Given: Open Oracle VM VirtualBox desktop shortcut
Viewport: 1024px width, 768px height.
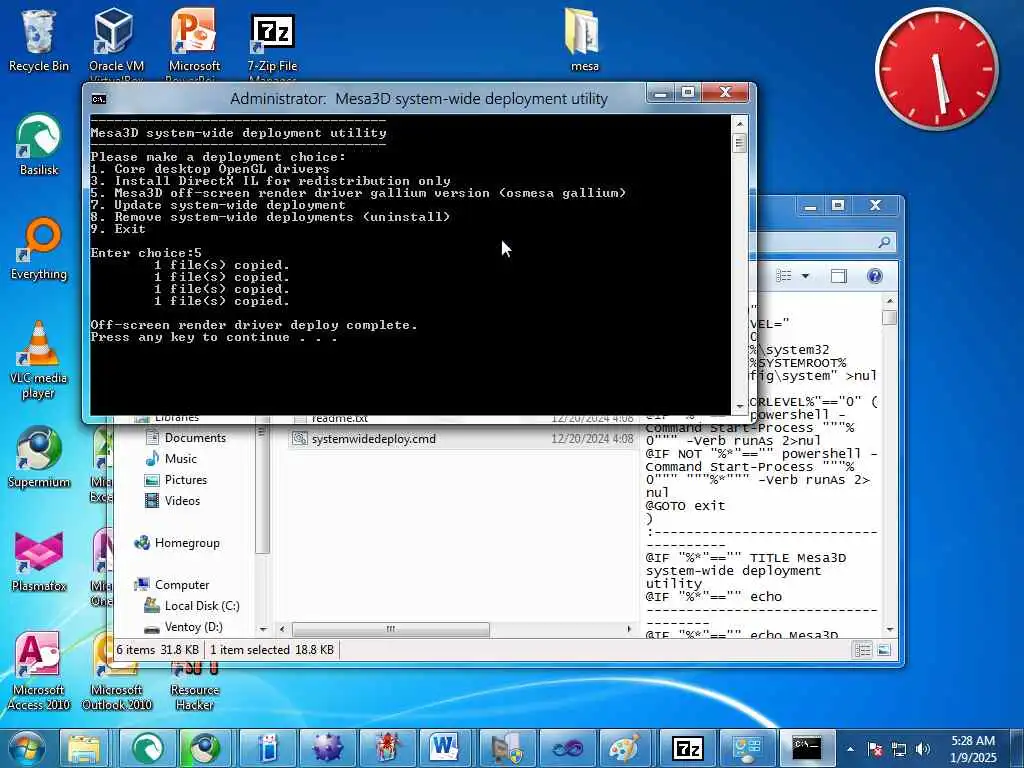Looking at the screenshot, I should tap(116, 43).
